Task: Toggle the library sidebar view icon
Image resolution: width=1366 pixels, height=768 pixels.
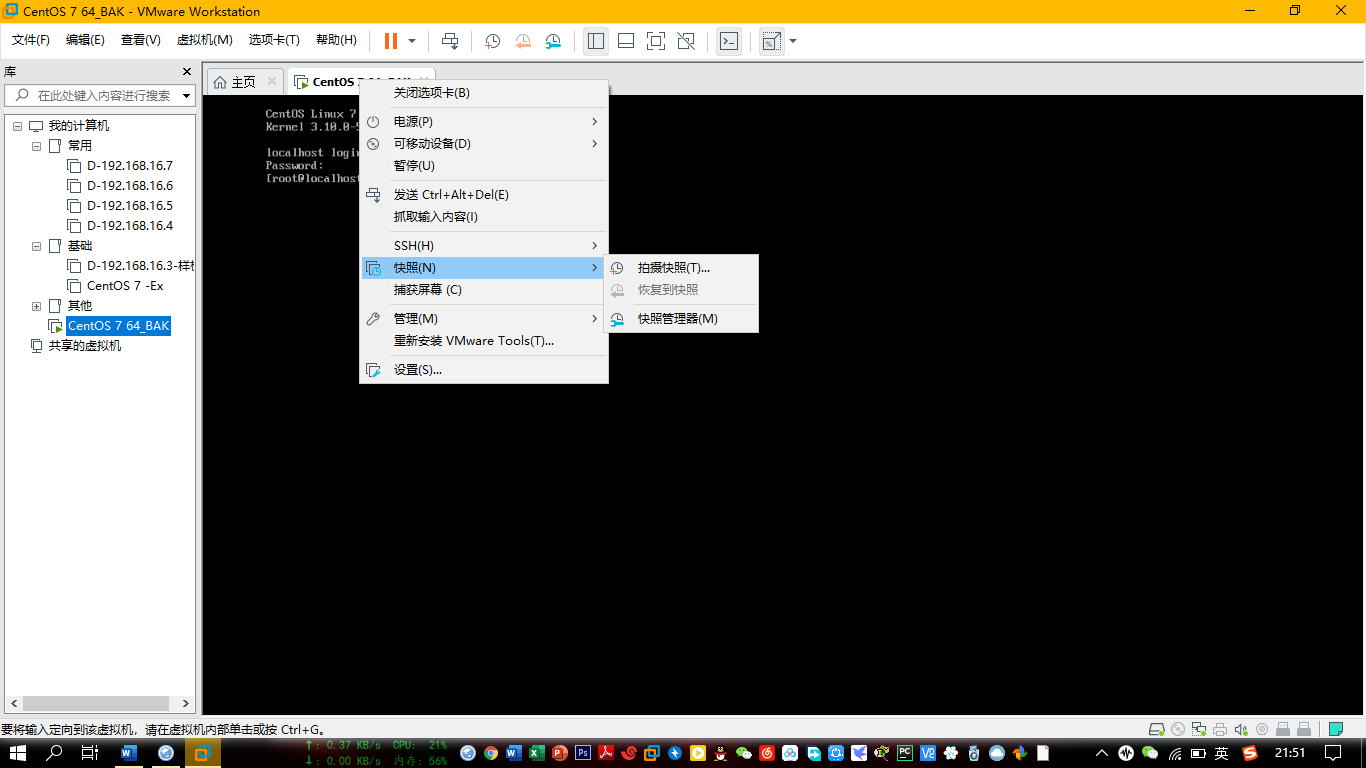Action: pos(596,41)
